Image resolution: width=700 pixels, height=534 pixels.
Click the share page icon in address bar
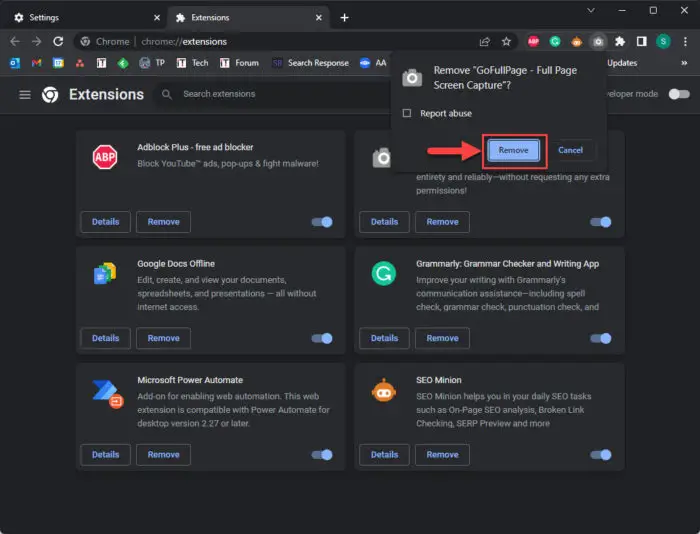[x=484, y=42]
